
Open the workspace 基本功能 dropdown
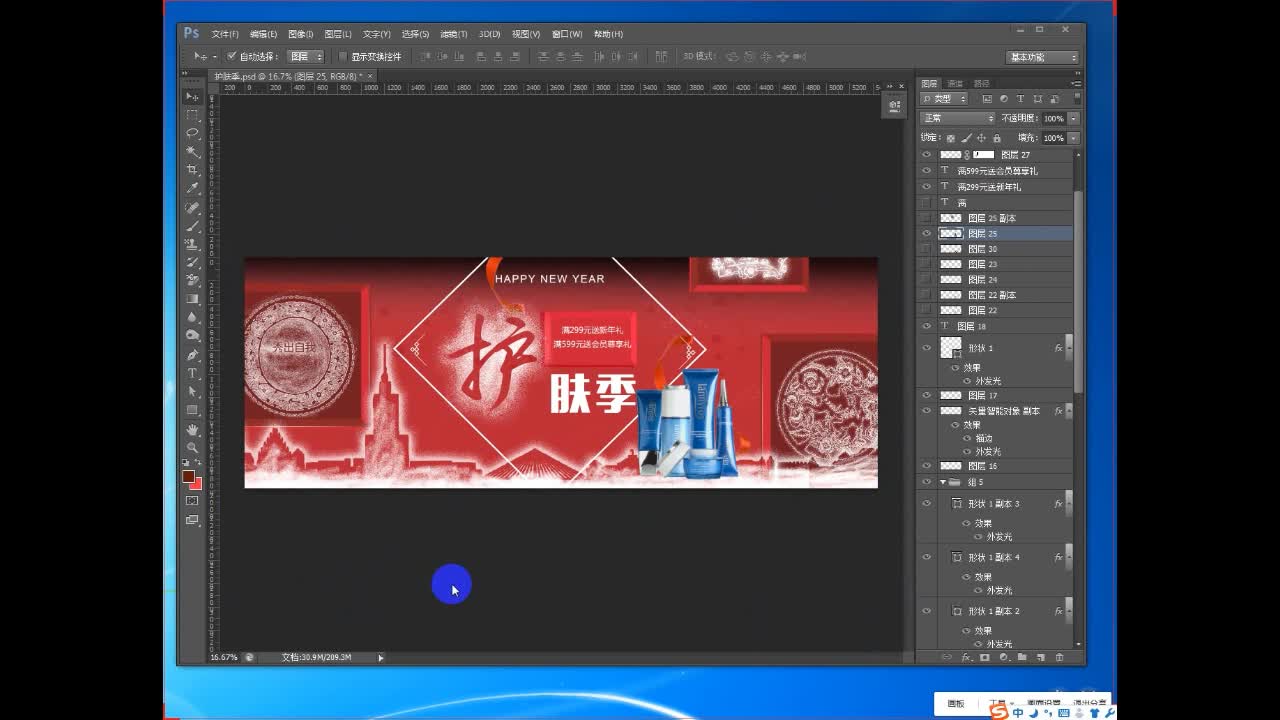tap(1042, 57)
